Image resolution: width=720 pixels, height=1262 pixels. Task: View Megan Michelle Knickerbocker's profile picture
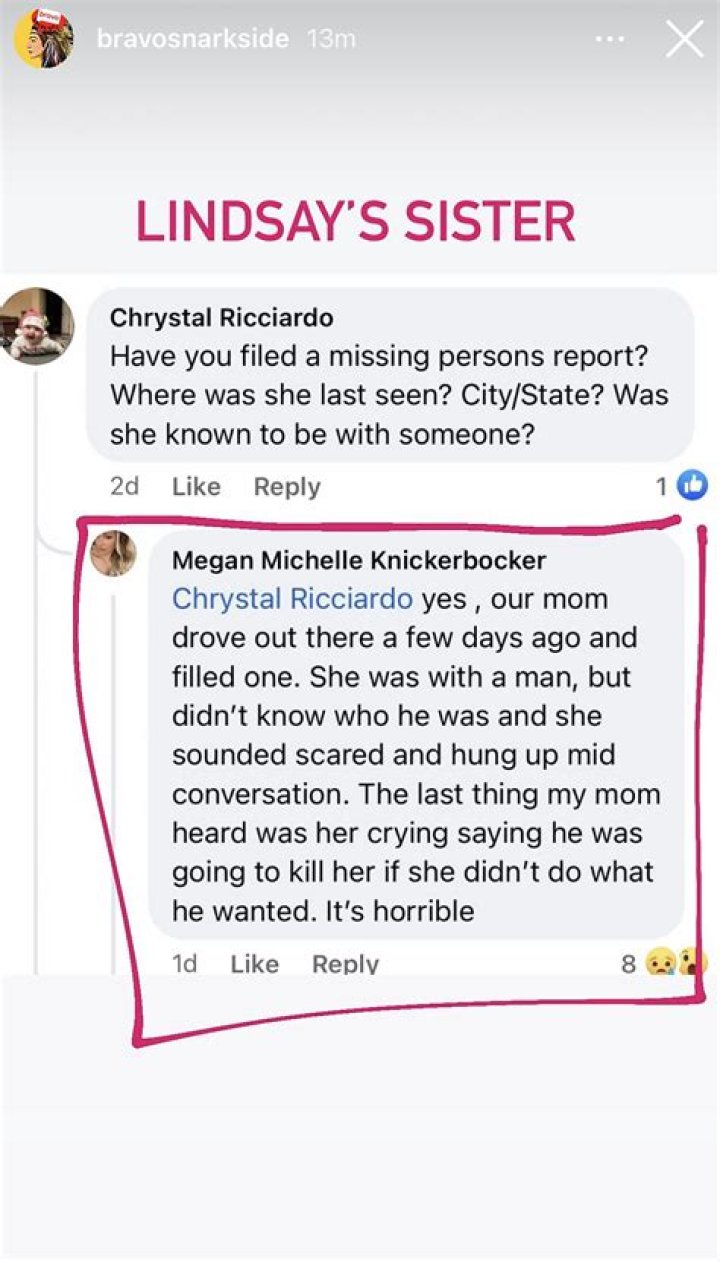tap(113, 553)
